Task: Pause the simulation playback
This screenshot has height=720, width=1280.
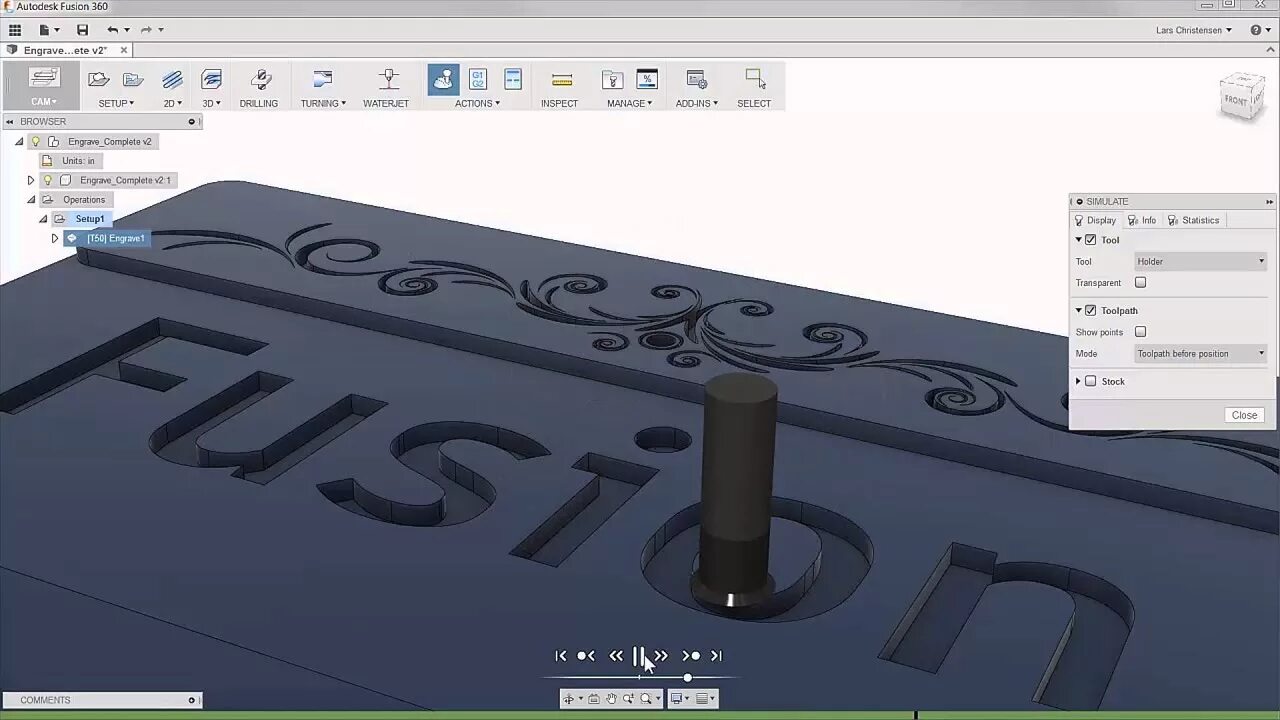Action: (x=639, y=656)
